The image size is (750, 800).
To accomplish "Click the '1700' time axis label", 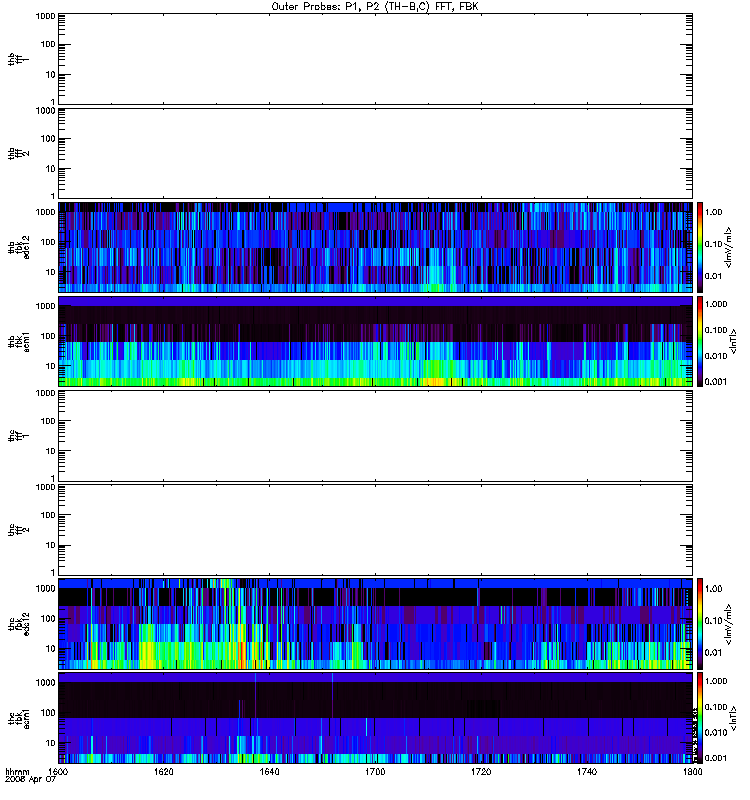I will coord(375,771).
